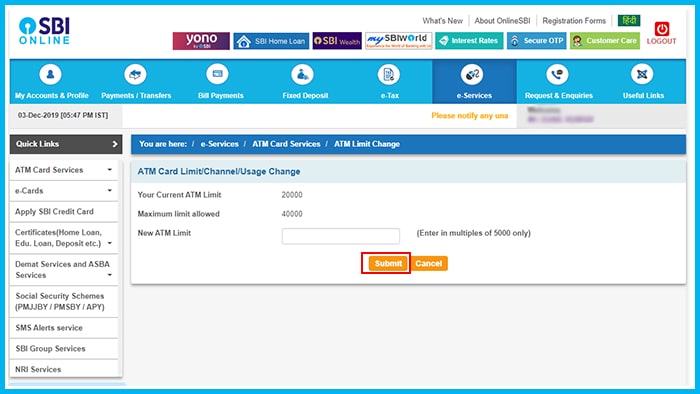Open the Payments / Transfers icon
The height and width of the screenshot is (394, 700).
click(x=135, y=74)
